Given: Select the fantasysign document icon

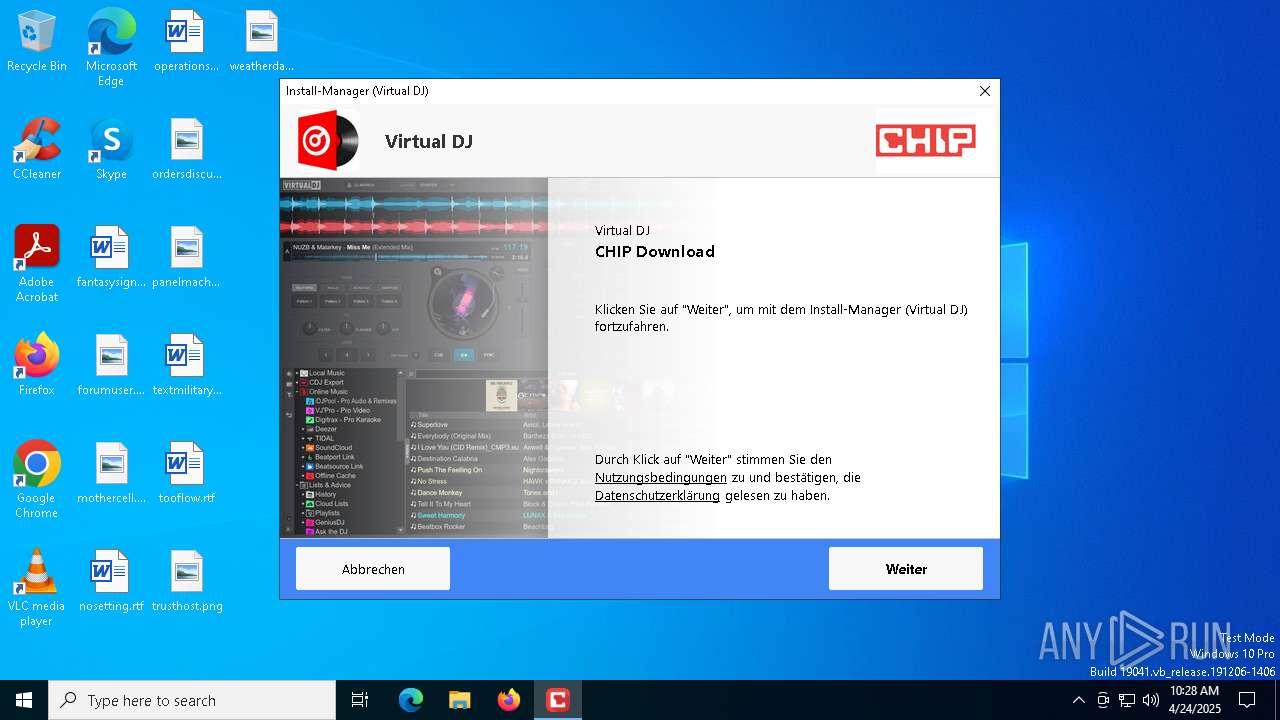Looking at the screenshot, I should coord(111,258).
